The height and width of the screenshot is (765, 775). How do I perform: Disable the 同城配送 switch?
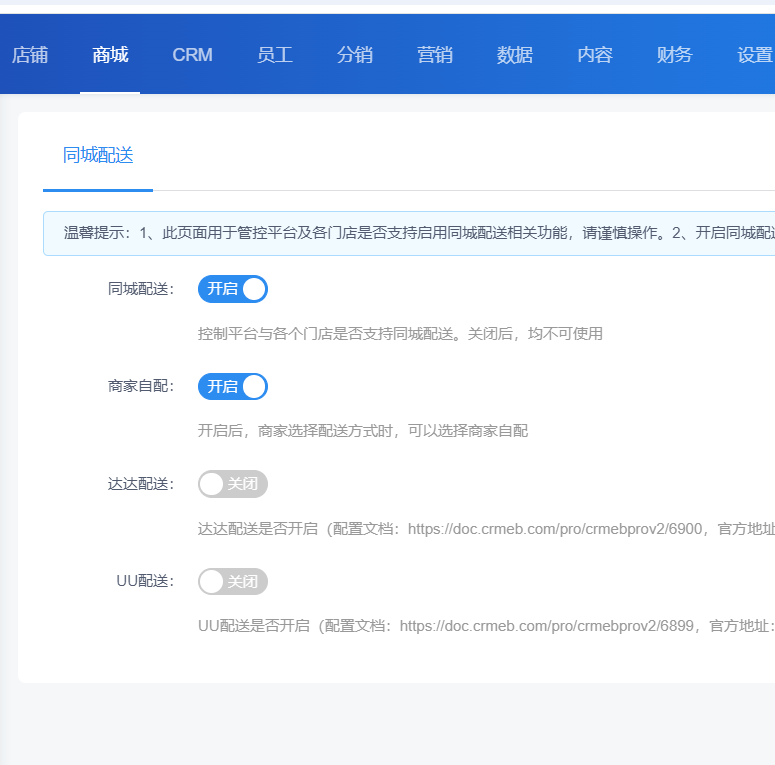[233, 289]
